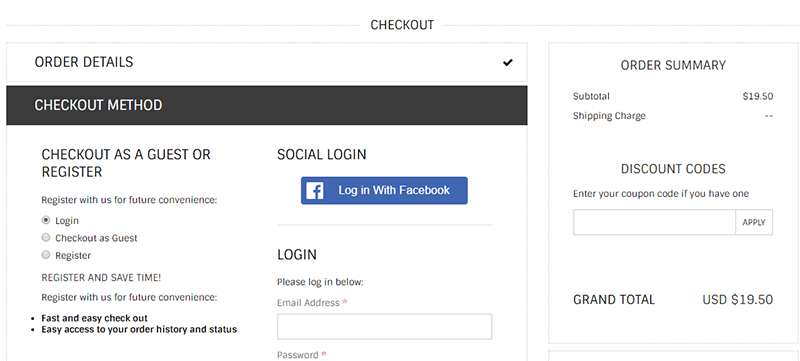Click the Password field label
Viewport: 800px width, 361px height.
(x=298, y=355)
